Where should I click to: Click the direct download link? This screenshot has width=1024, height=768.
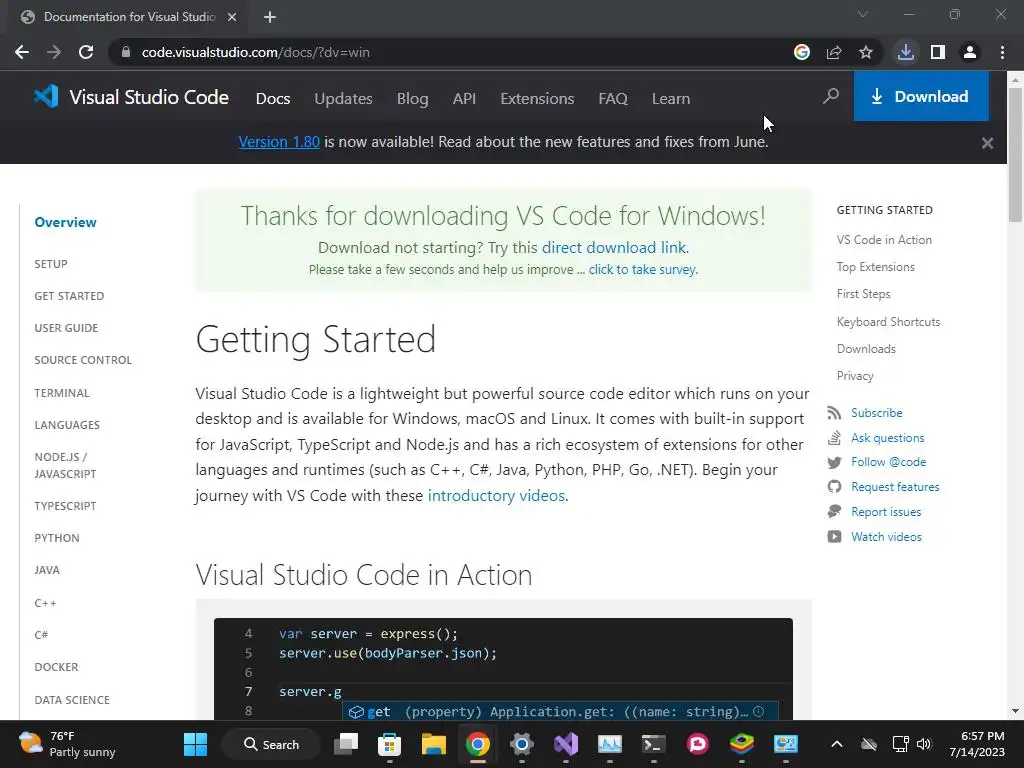615,248
